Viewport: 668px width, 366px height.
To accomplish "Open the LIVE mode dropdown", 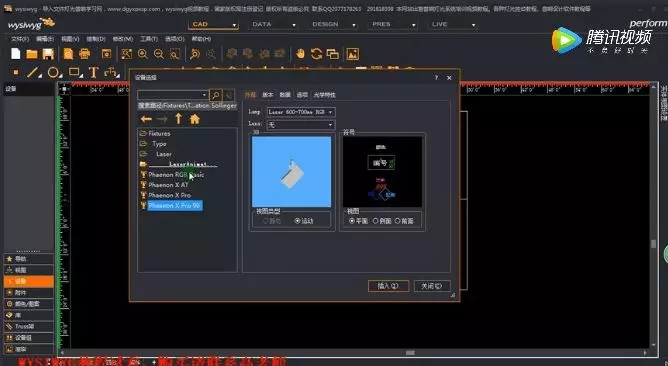I will coord(452,25).
